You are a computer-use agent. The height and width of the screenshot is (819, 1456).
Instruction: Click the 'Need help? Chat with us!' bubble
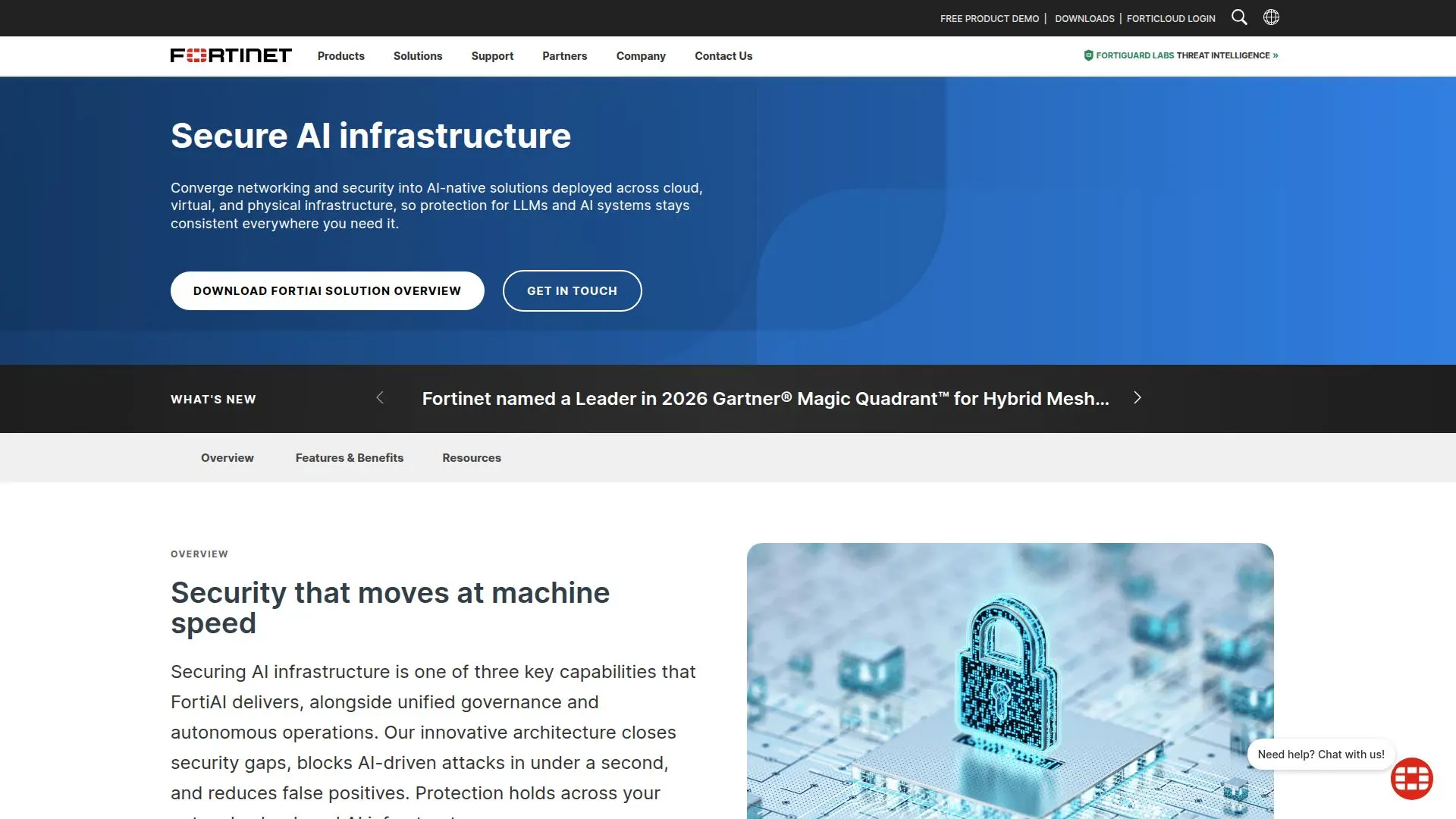[1321, 754]
